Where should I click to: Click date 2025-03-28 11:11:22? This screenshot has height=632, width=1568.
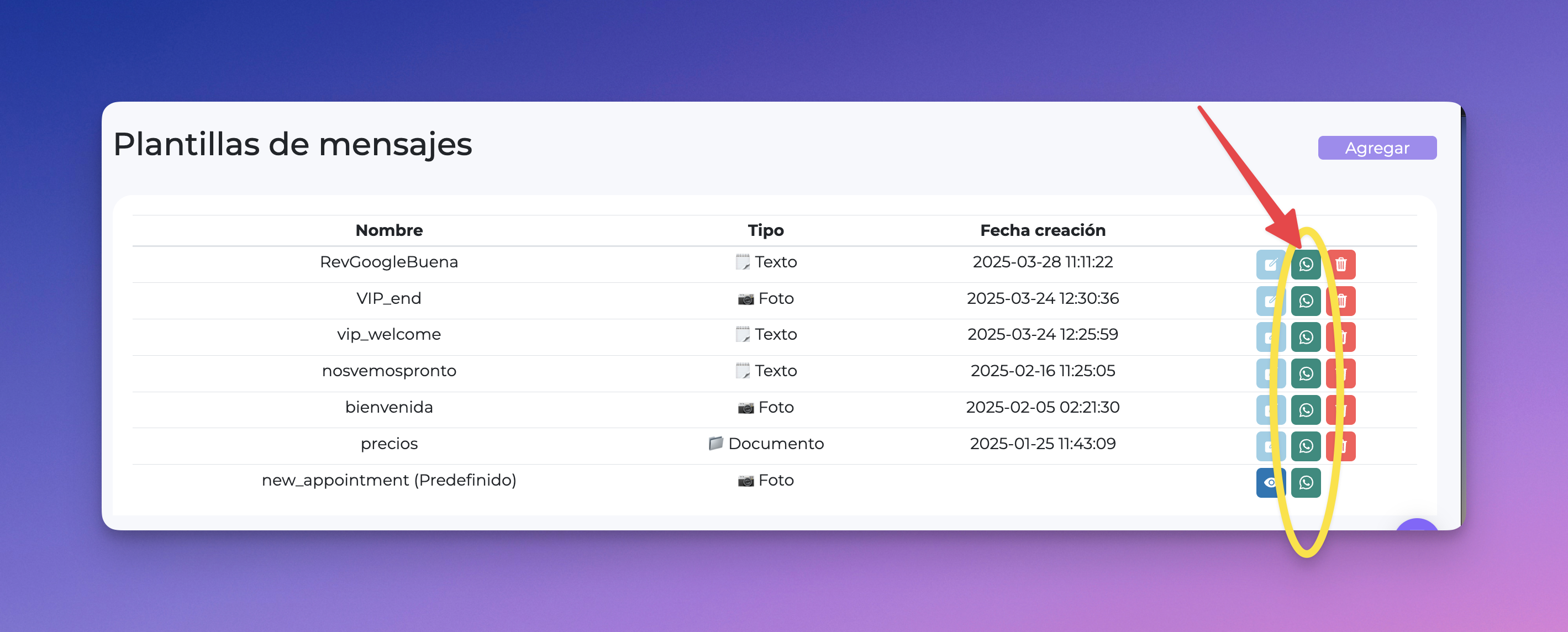(1043, 262)
